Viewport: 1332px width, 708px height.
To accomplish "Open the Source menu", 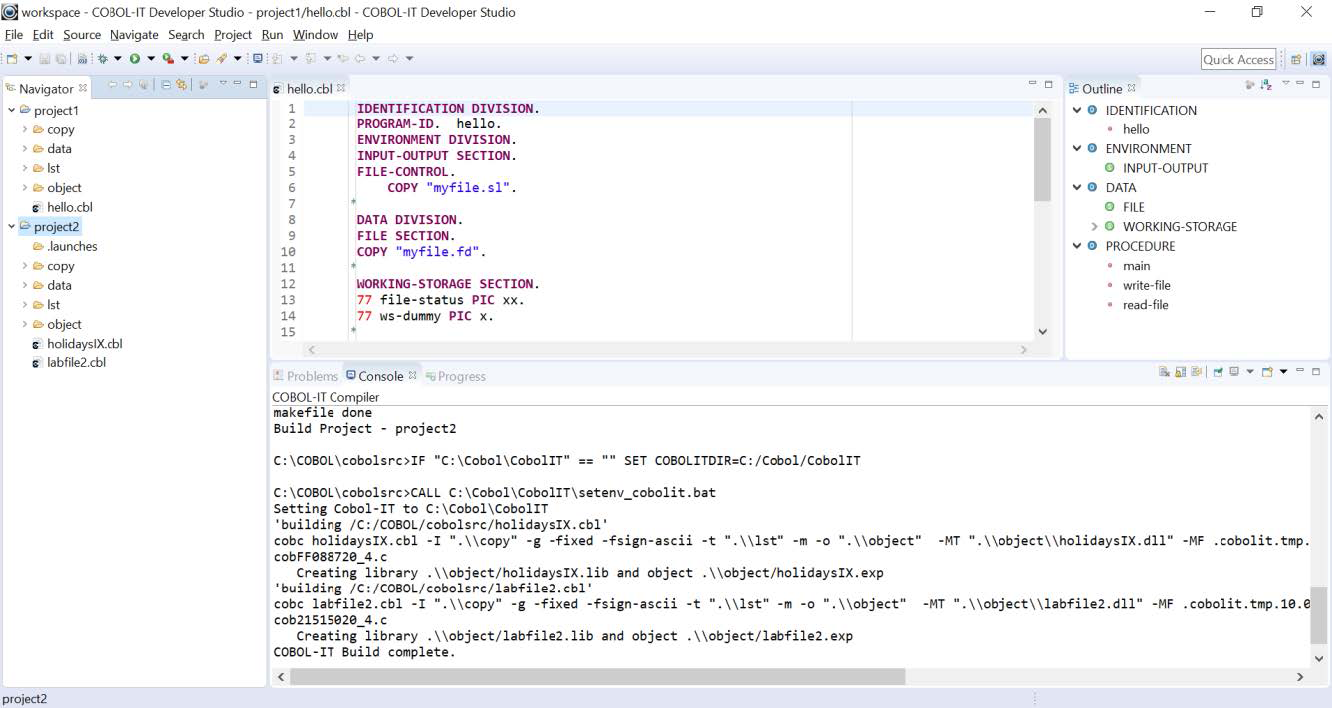I will click(82, 34).
